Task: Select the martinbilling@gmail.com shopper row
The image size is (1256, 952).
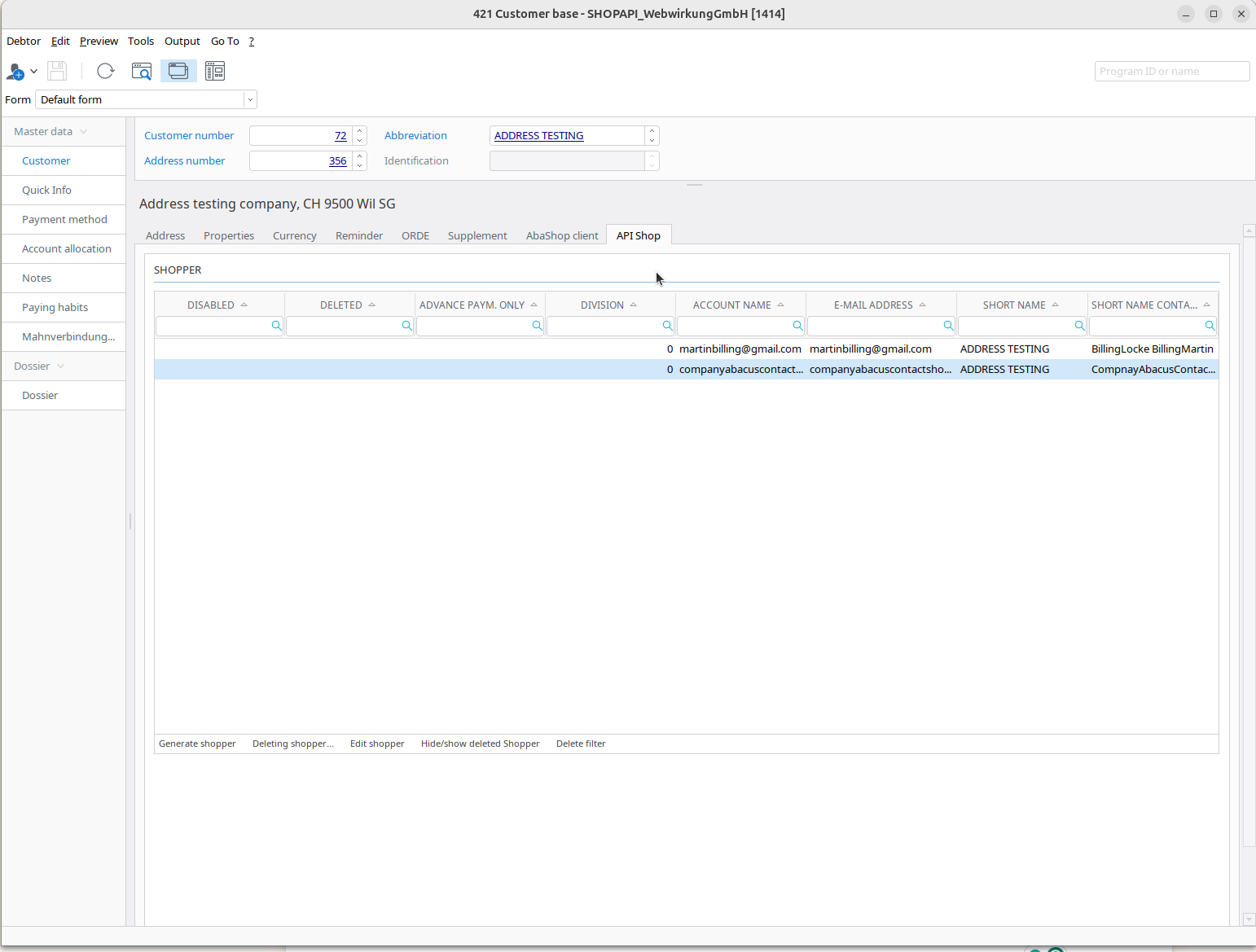Action: click(x=740, y=349)
